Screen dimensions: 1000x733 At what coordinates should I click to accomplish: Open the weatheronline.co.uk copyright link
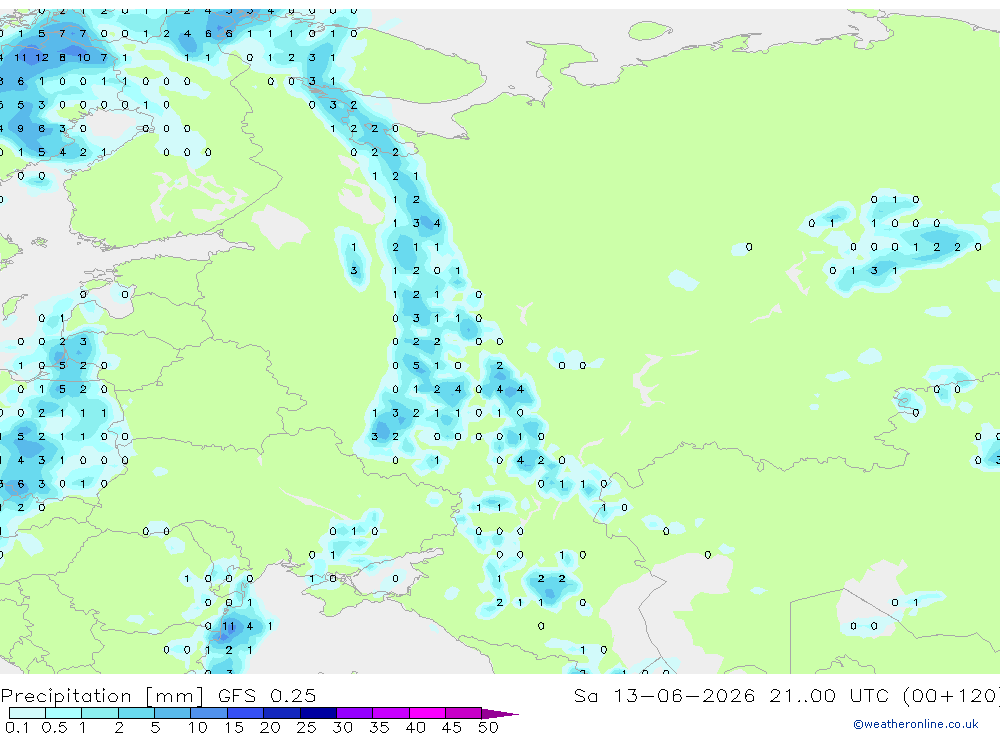click(x=915, y=724)
